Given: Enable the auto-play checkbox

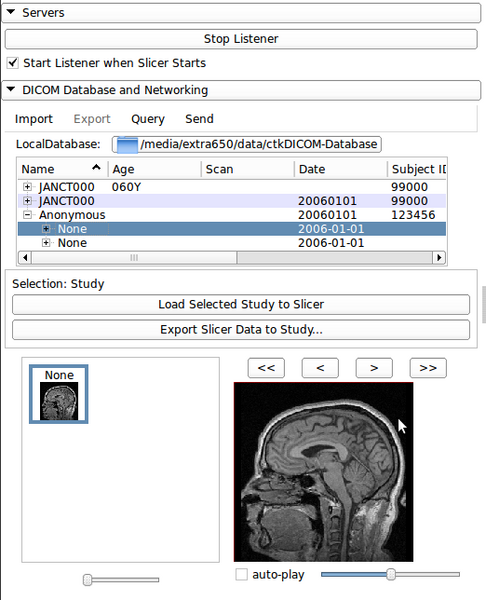Looking at the screenshot, I should (x=241, y=574).
